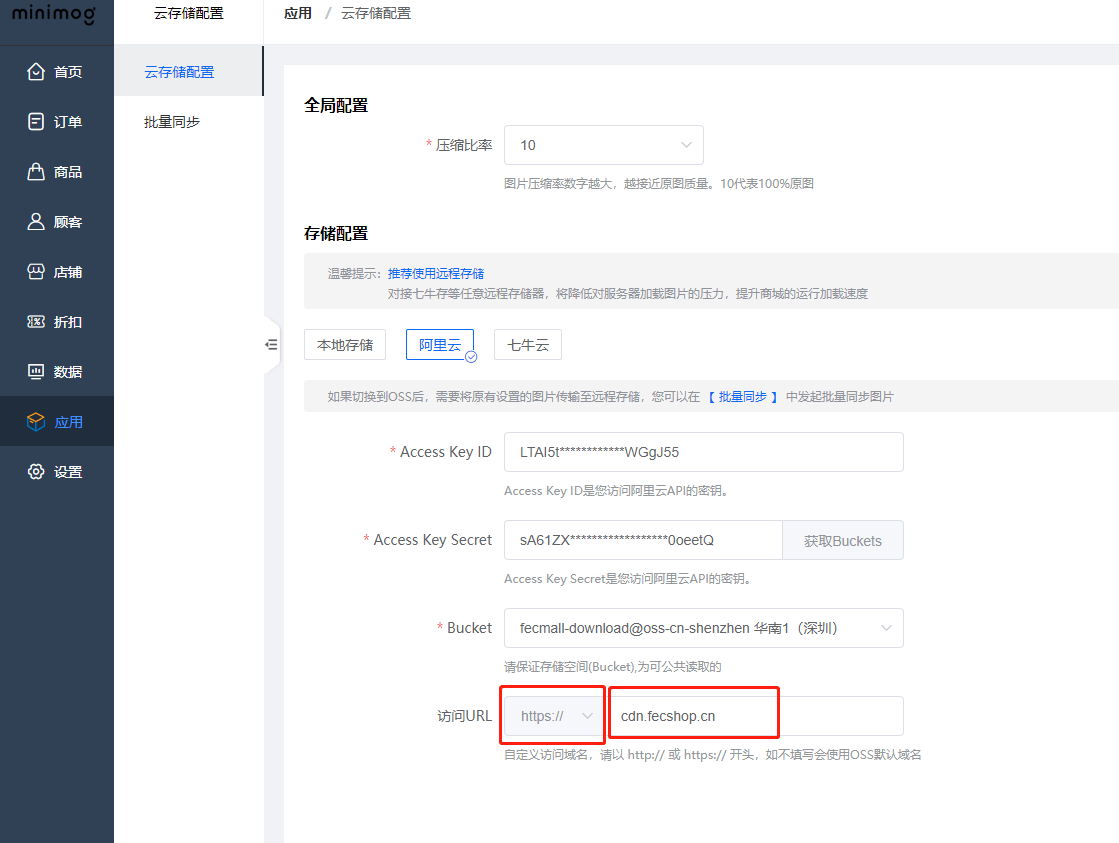Click the order icon beside 订单
This screenshot has width=1119, height=843.
pos(36,121)
